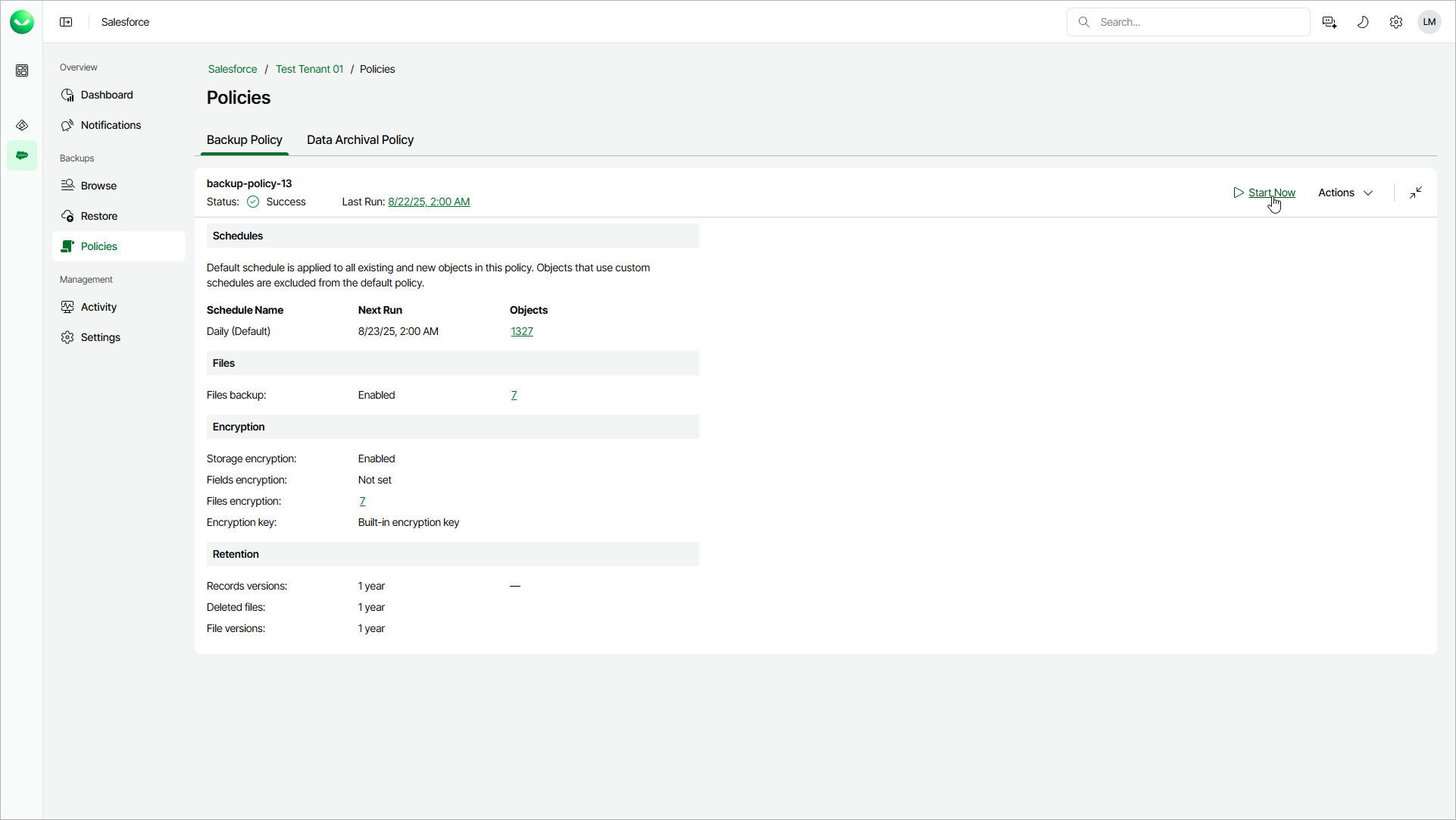The width and height of the screenshot is (1456, 820).
Task: Open the LM user avatar menu
Action: click(x=1429, y=22)
